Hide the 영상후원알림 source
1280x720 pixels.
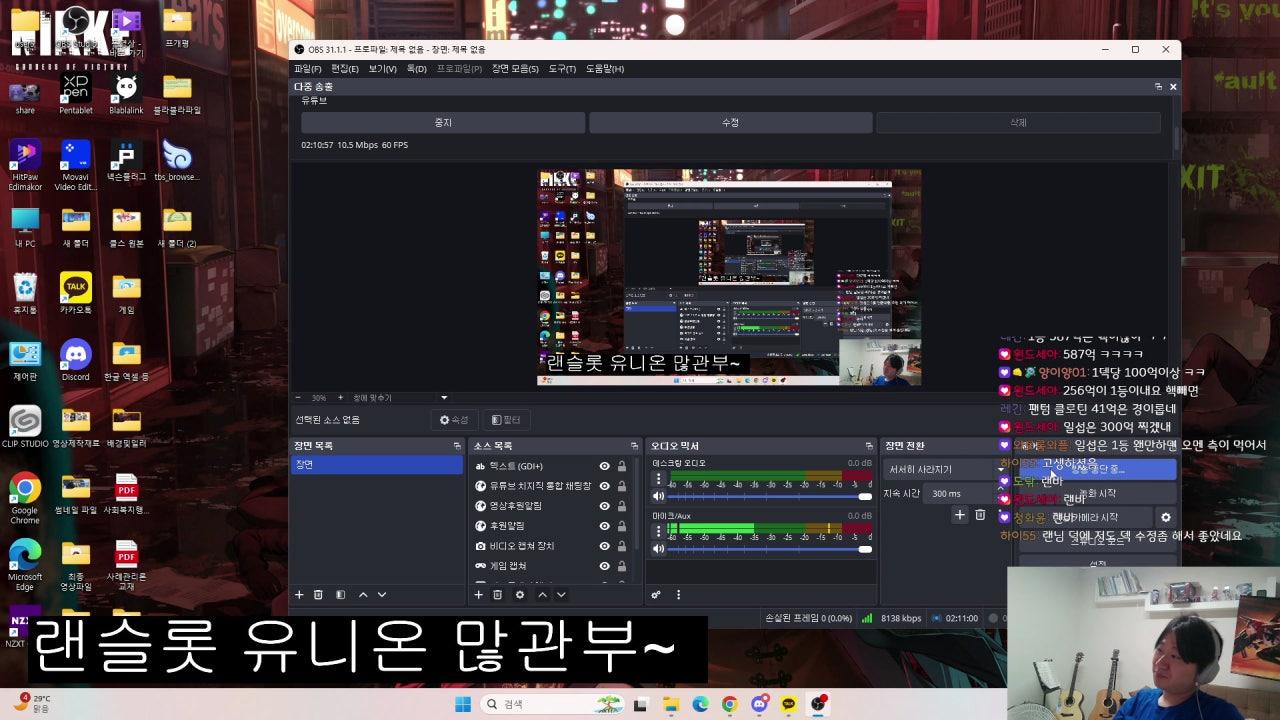coord(604,506)
